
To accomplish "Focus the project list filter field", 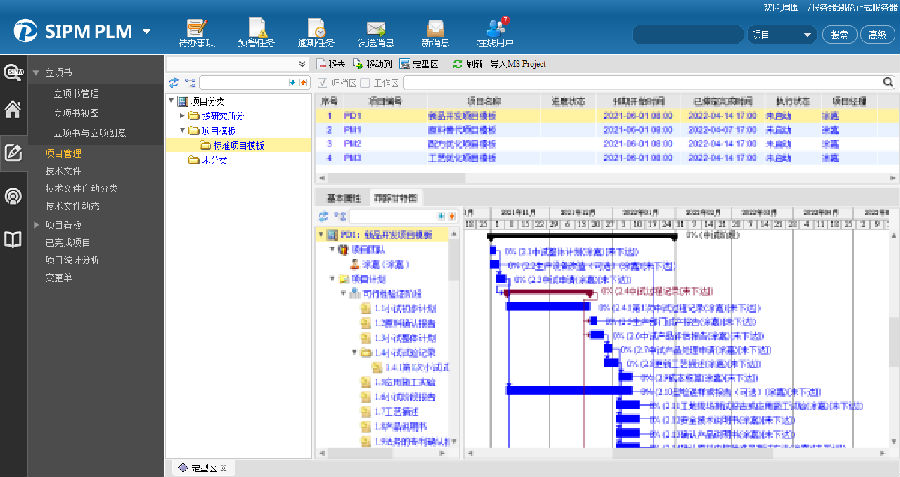I will pyautogui.click(x=642, y=83).
